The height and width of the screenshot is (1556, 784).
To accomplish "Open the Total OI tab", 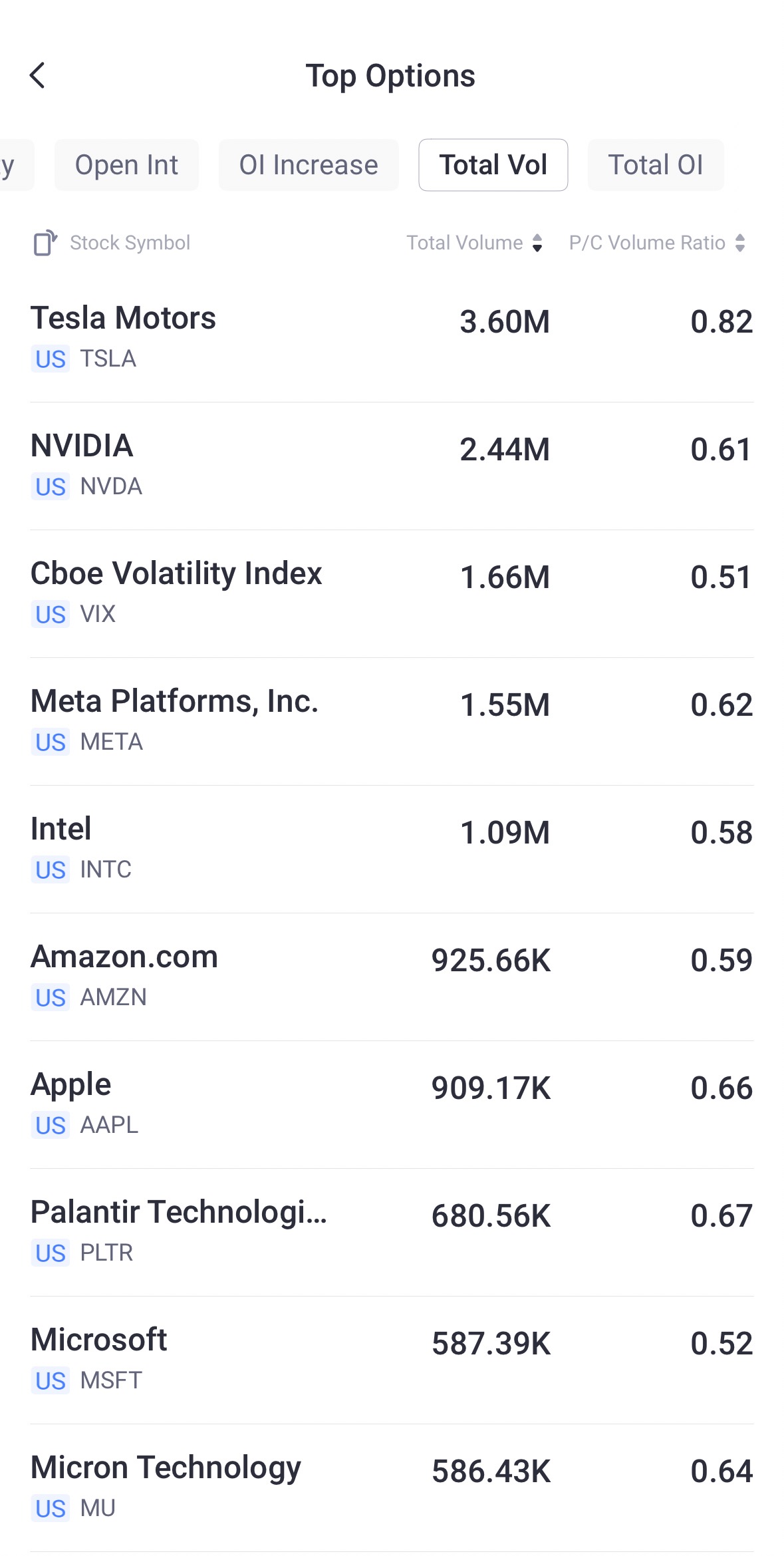I will point(655,165).
